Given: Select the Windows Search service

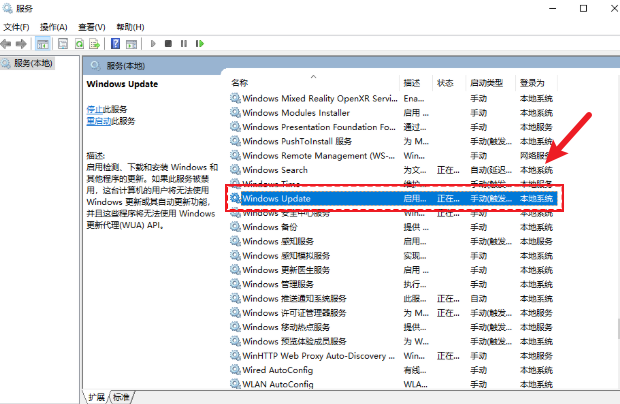Looking at the screenshot, I should 394,170.
